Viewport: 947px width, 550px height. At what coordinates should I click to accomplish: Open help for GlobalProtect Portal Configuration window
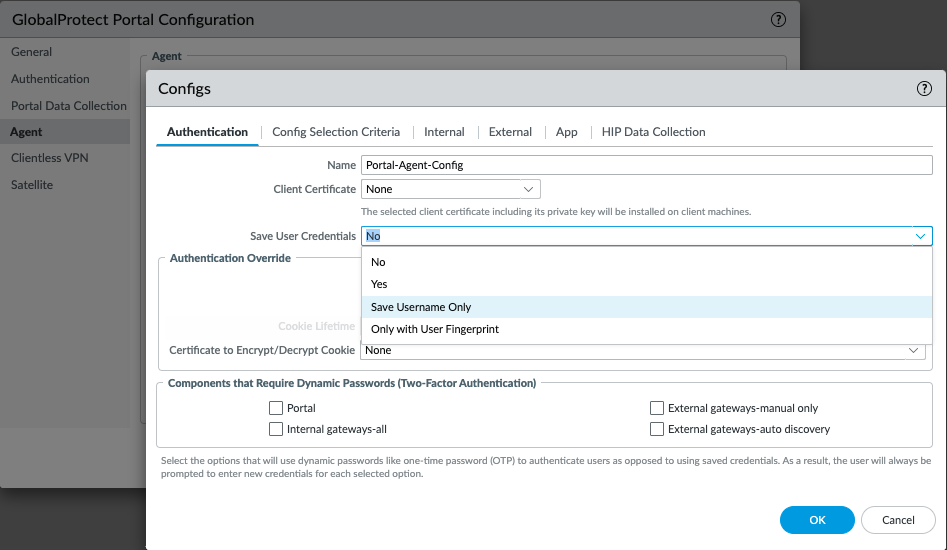[x=778, y=19]
